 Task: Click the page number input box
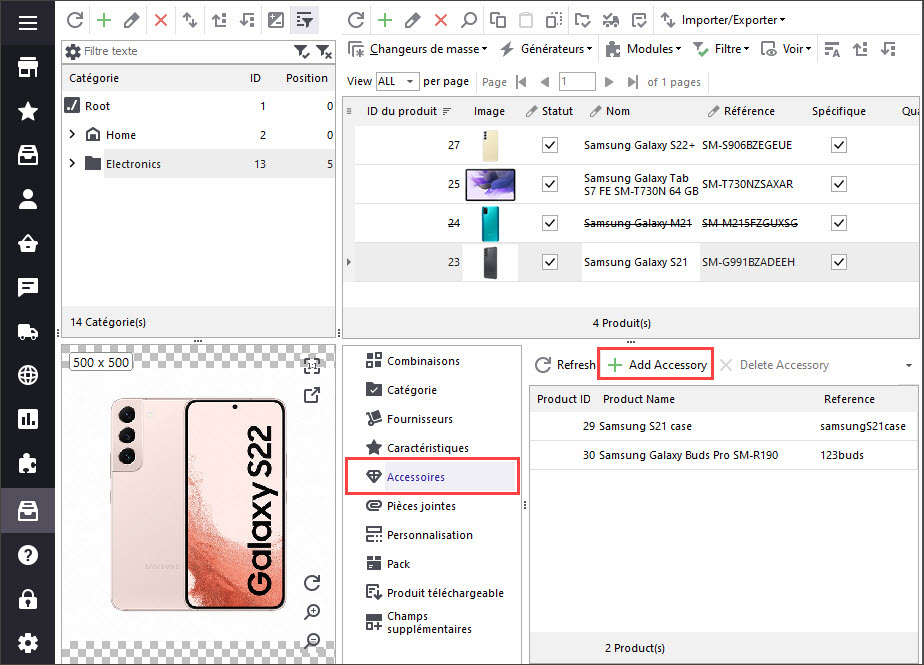tap(577, 81)
